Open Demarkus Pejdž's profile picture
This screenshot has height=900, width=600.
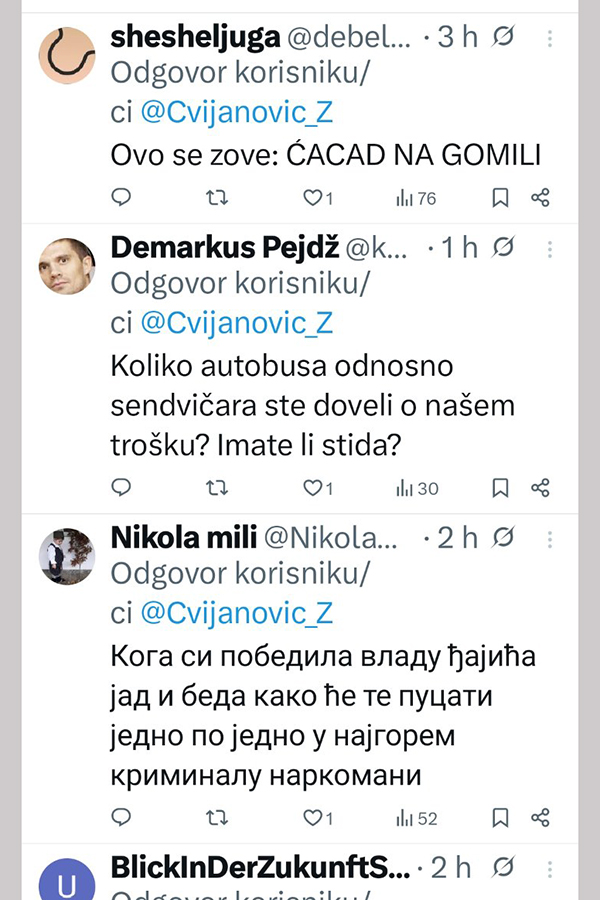67,265
